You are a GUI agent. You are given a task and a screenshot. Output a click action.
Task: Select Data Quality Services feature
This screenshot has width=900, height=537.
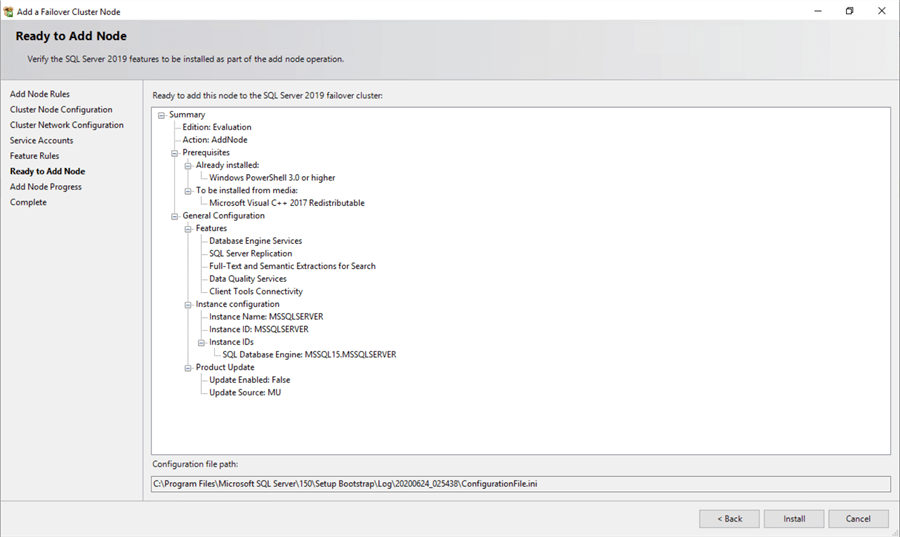[x=248, y=279]
